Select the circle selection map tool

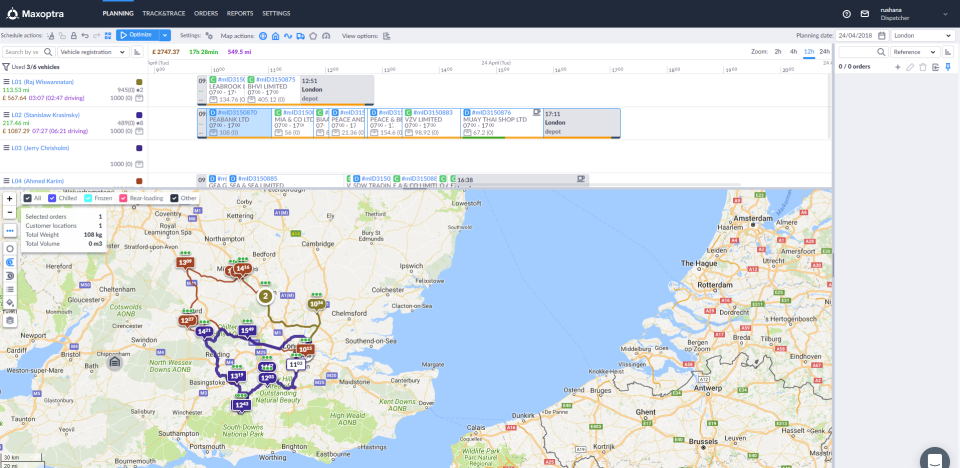click(10, 249)
